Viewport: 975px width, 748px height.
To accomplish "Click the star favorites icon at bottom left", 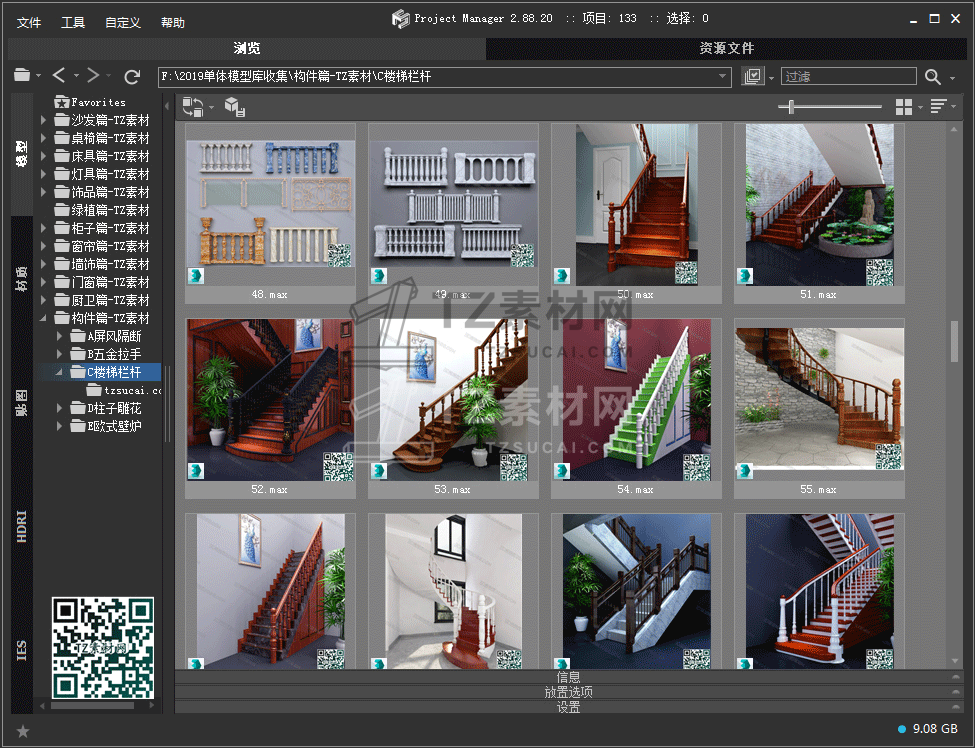I will [23, 731].
